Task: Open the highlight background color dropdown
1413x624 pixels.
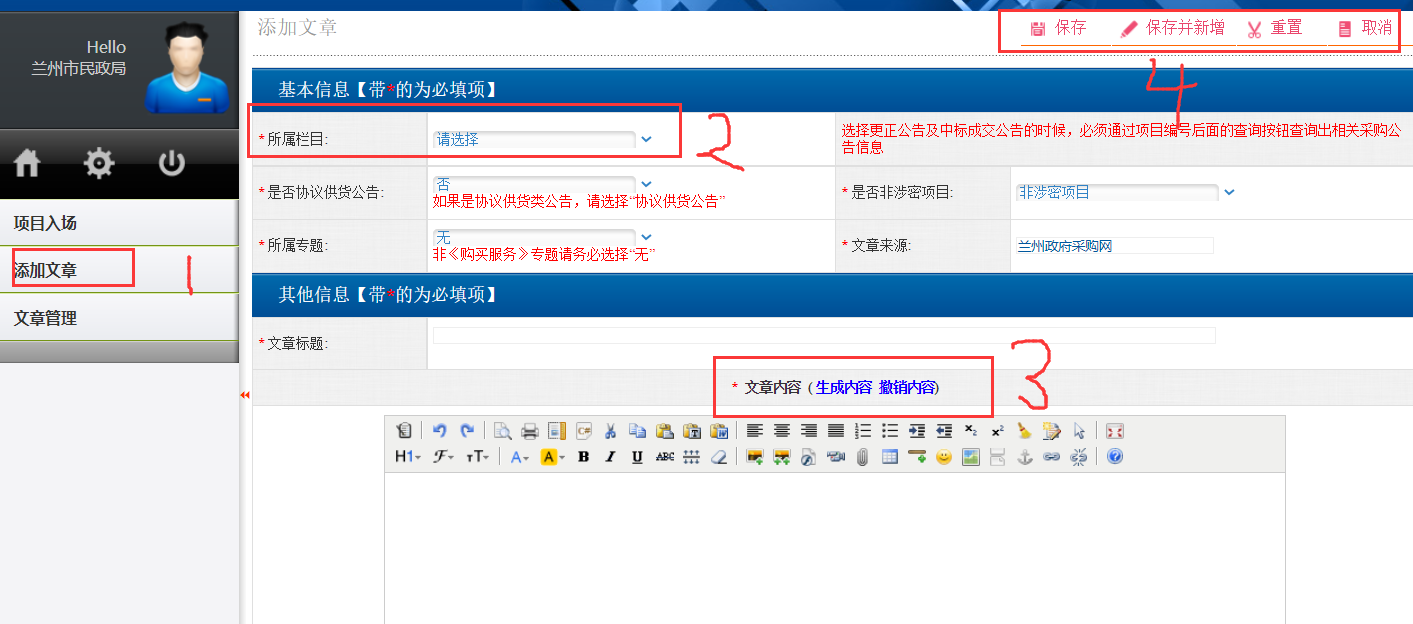Action: pos(552,457)
